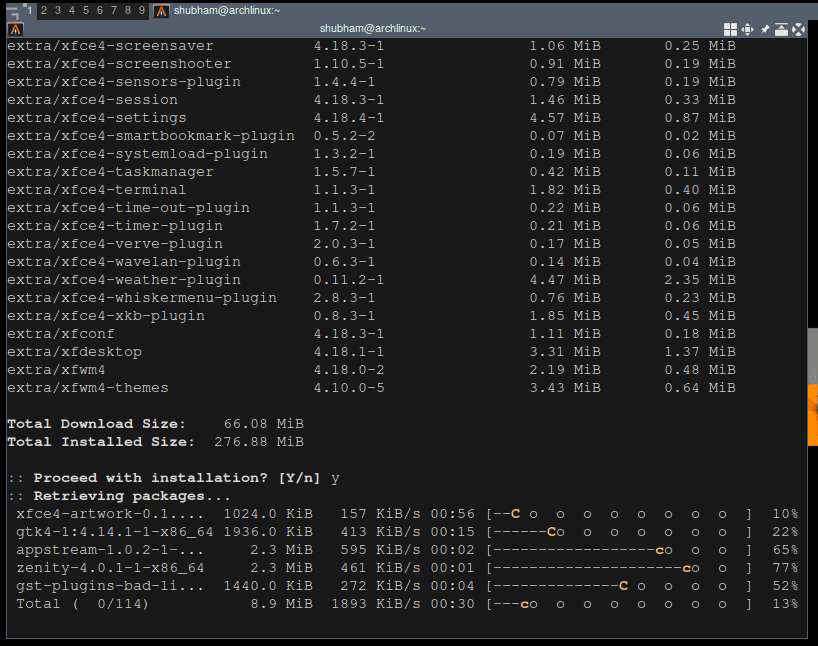Screen dimensions: 818x646
Task: Click the 2.35 MiB download size value
Action: coord(700,280)
